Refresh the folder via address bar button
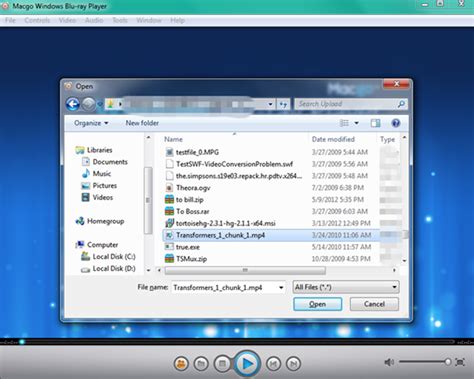474x379 pixels. [283, 104]
